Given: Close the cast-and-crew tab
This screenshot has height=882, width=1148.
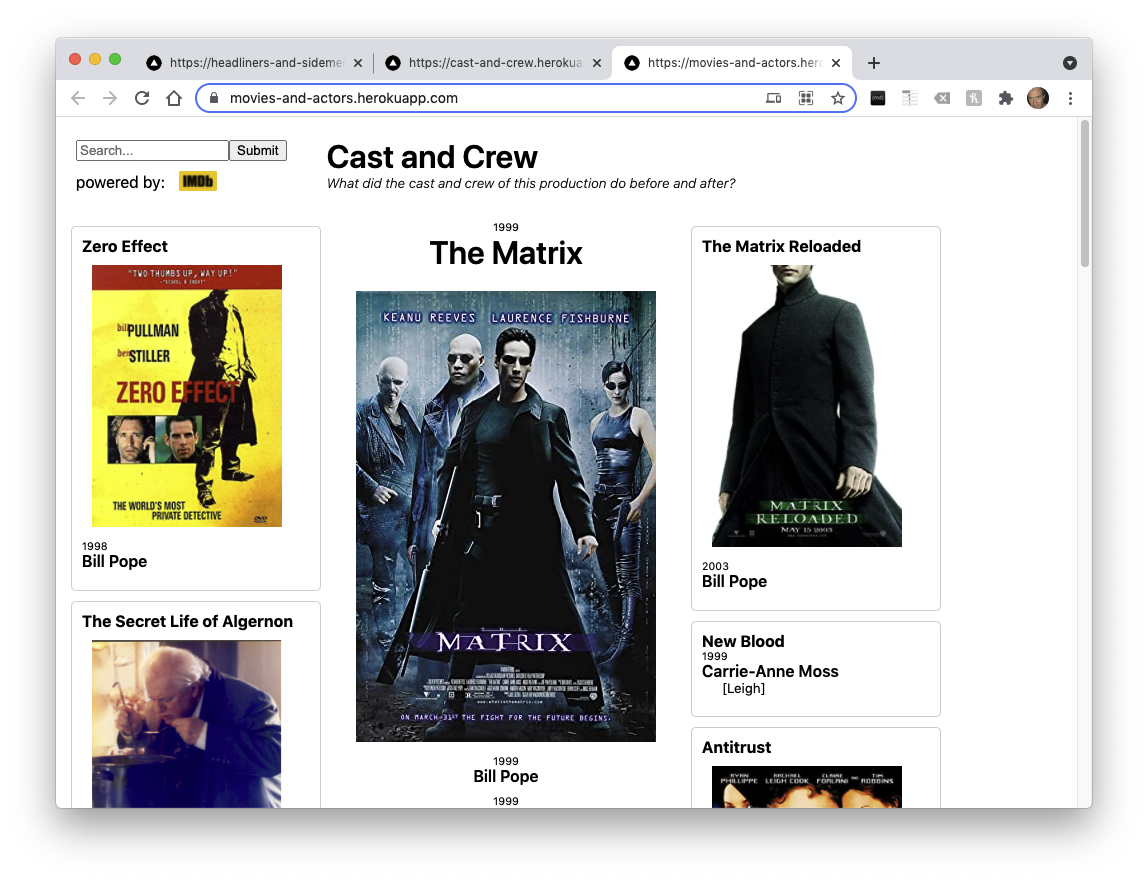Looking at the screenshot, I should point(597,63).
